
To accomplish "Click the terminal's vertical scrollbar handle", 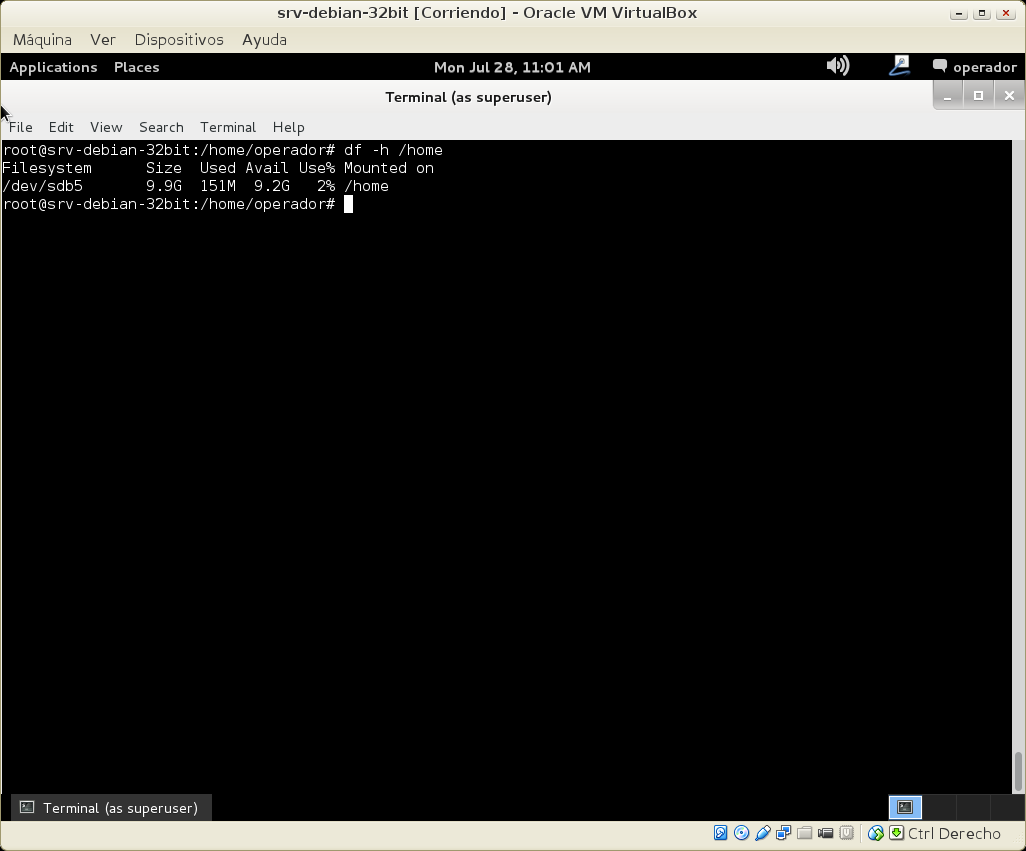I will click(x=1018, y=771).
